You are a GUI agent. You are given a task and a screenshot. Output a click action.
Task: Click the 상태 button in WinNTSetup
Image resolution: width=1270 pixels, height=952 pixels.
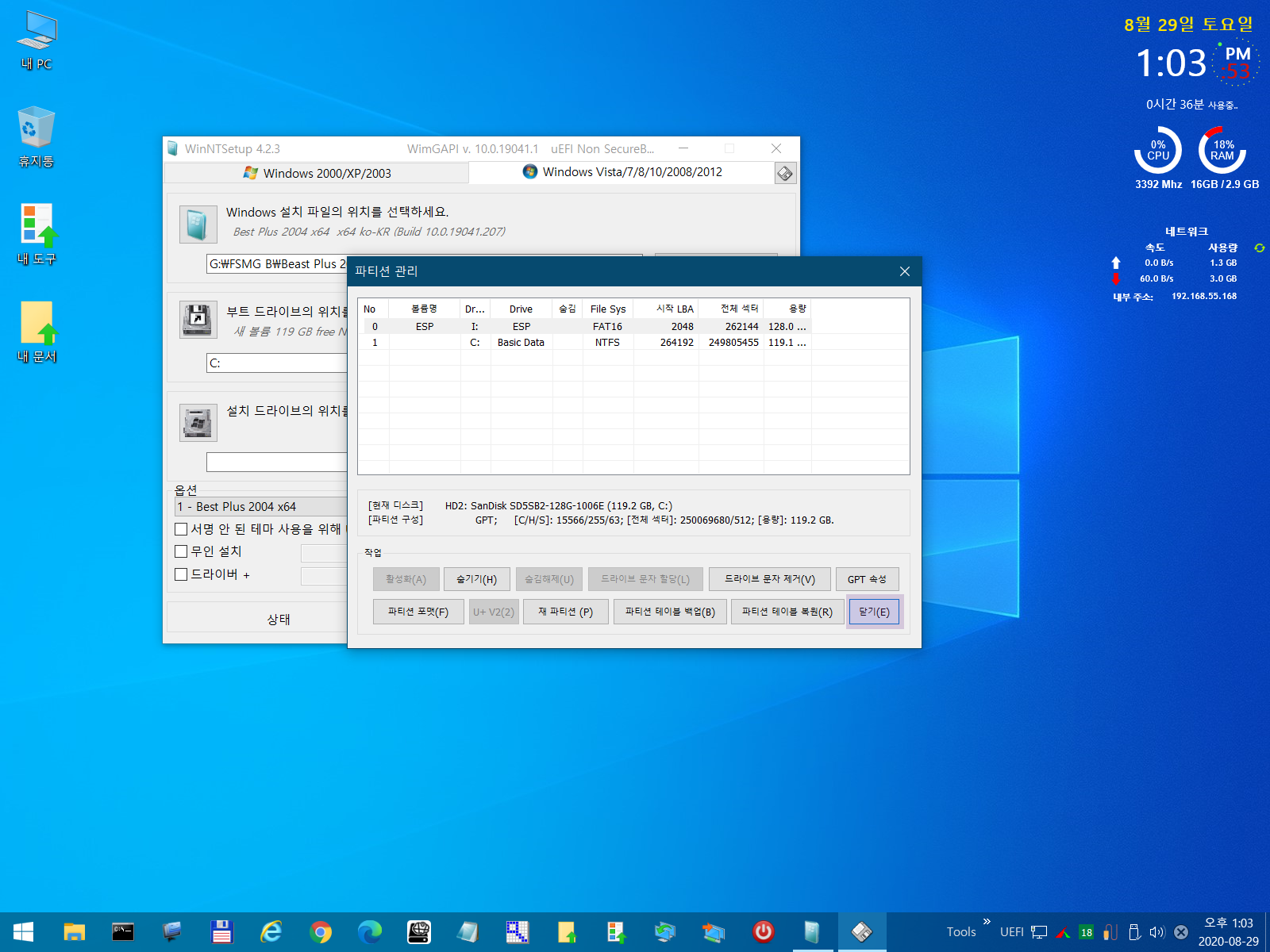click(279, 619)
